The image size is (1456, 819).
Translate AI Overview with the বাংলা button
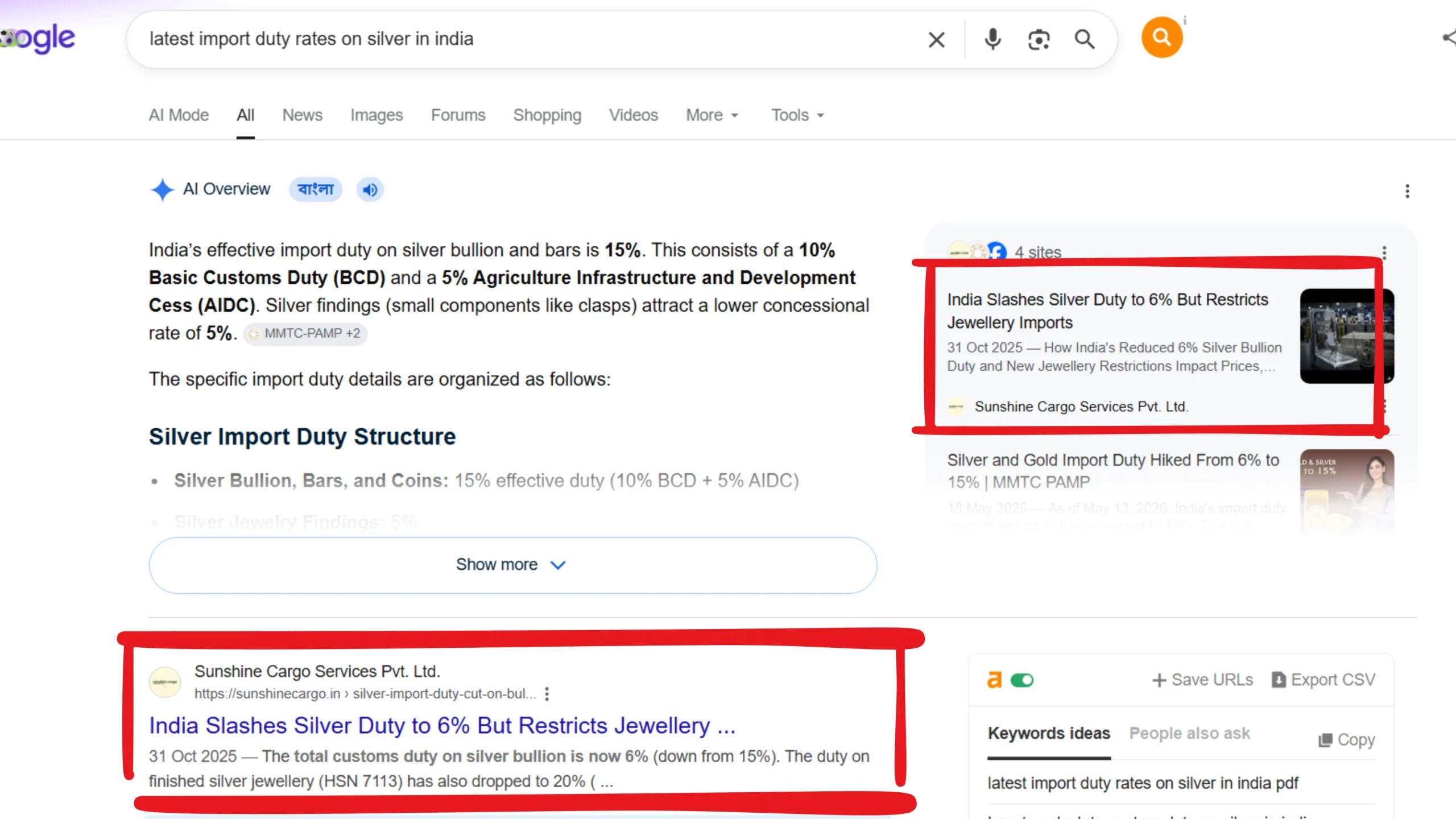316,189
